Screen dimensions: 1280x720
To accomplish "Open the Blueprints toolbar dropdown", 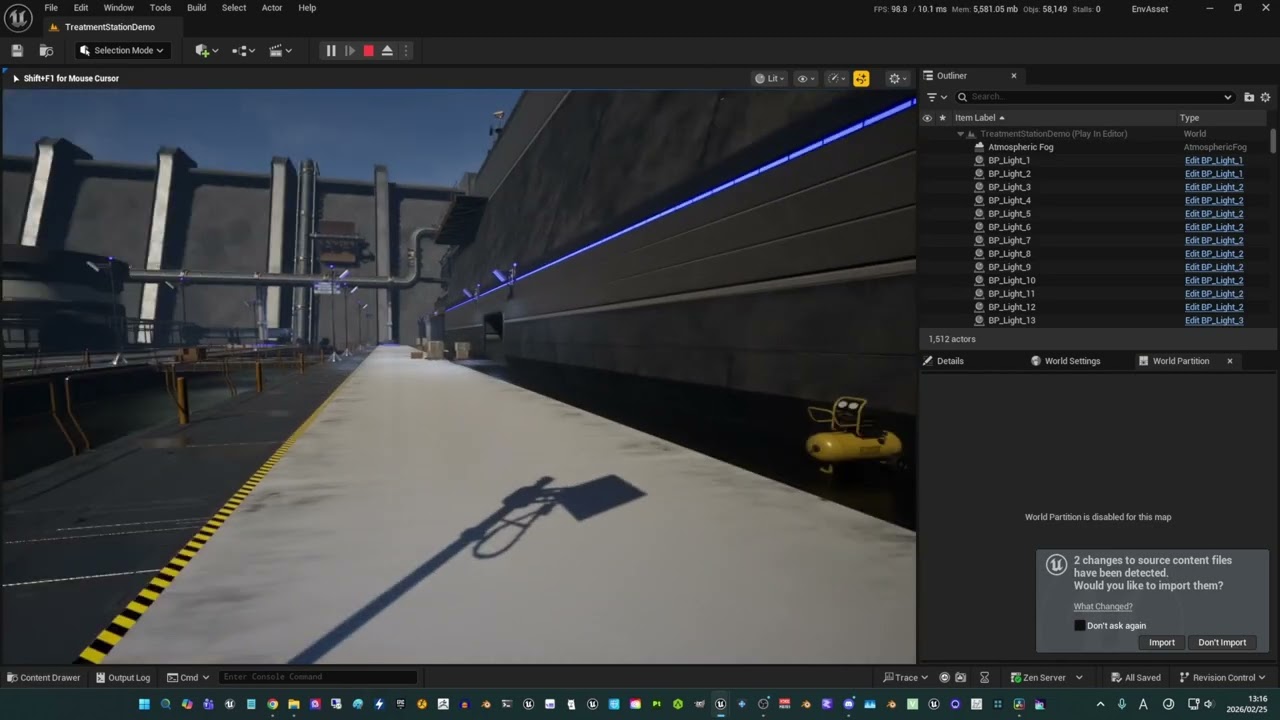I will (243, 50).
